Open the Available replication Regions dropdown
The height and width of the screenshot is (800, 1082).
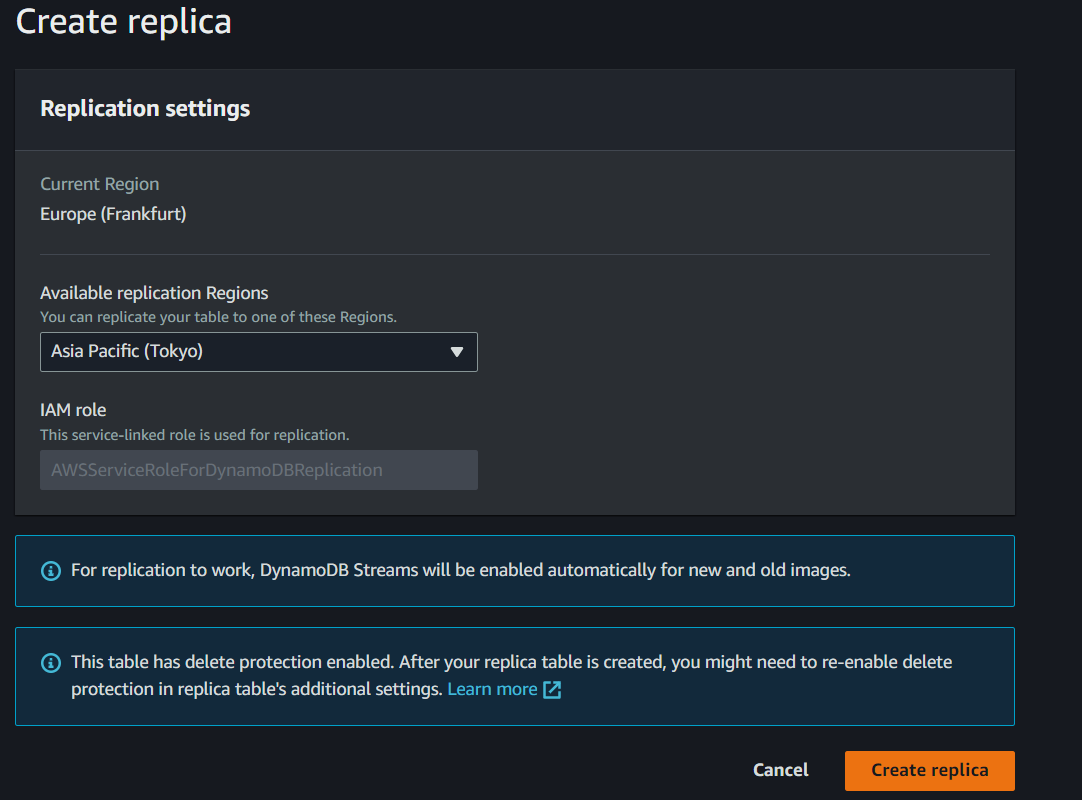(259, 352)
